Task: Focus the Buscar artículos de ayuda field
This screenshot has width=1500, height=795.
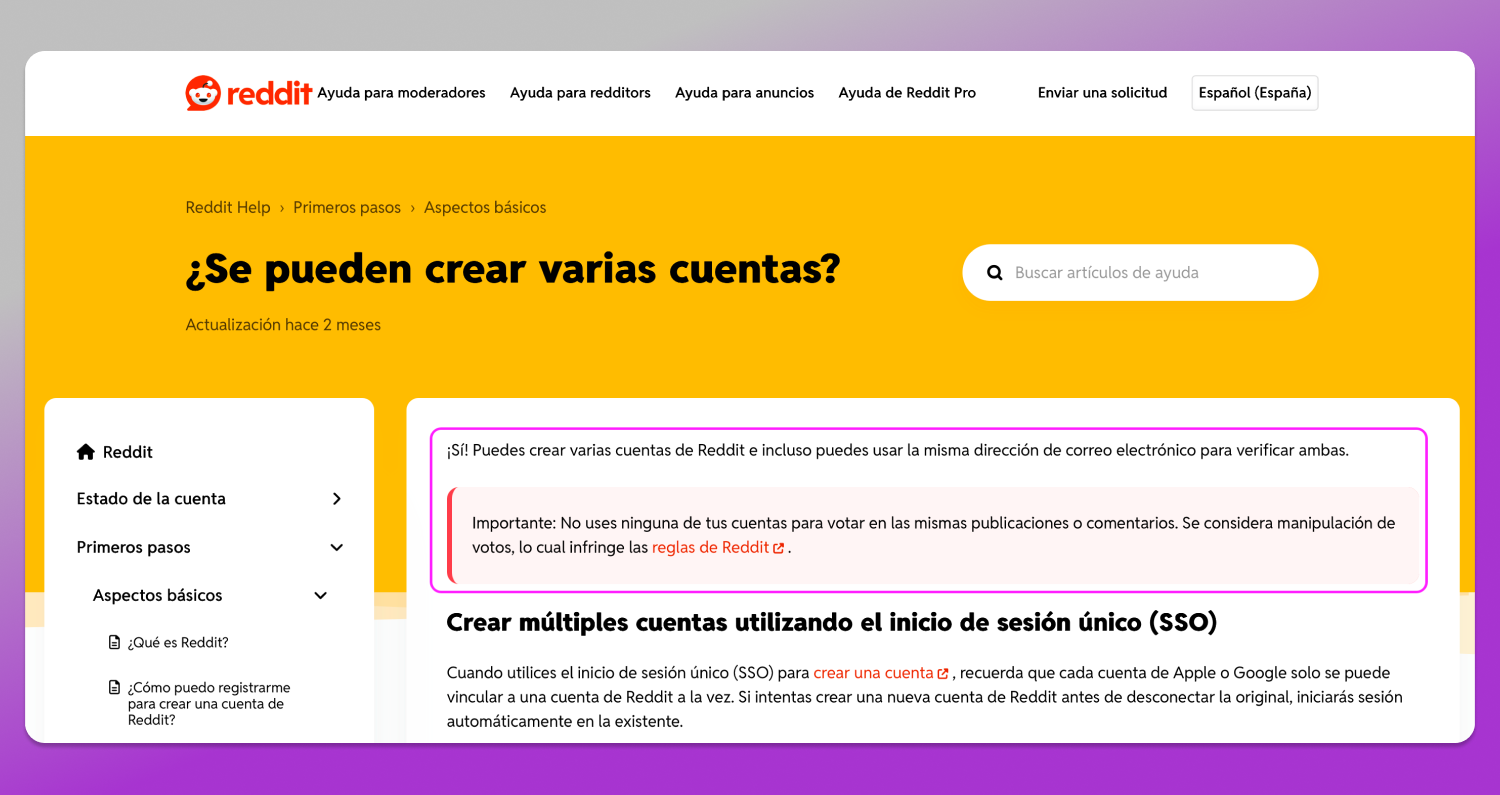Action: tap(1140, 272)
